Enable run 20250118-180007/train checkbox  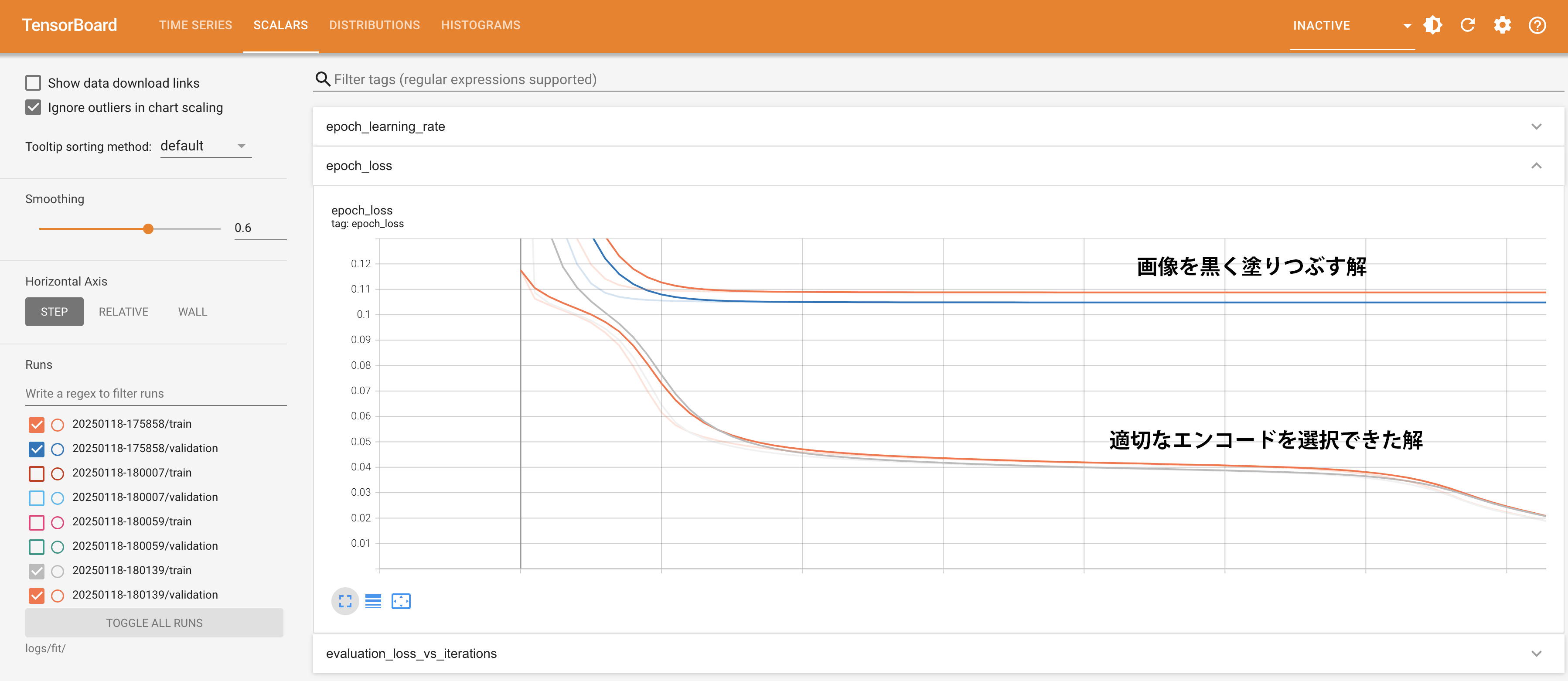click(37, 473)
